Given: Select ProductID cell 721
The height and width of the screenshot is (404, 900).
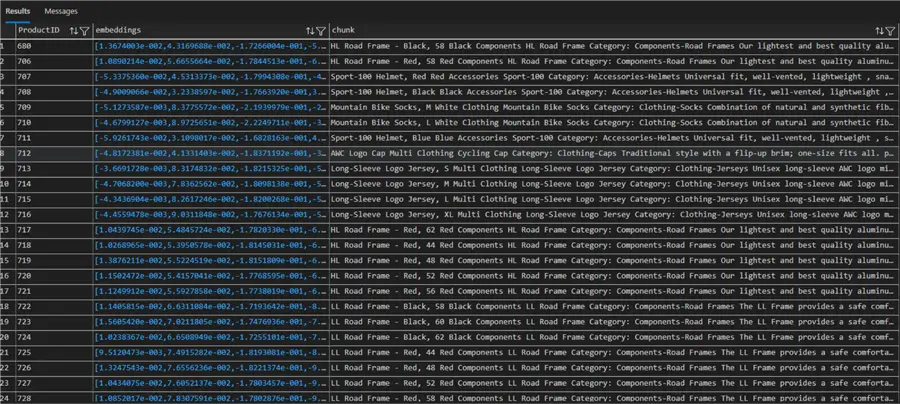Looking at the screenshot, I should pyautogui.click(x=54, y=291).
